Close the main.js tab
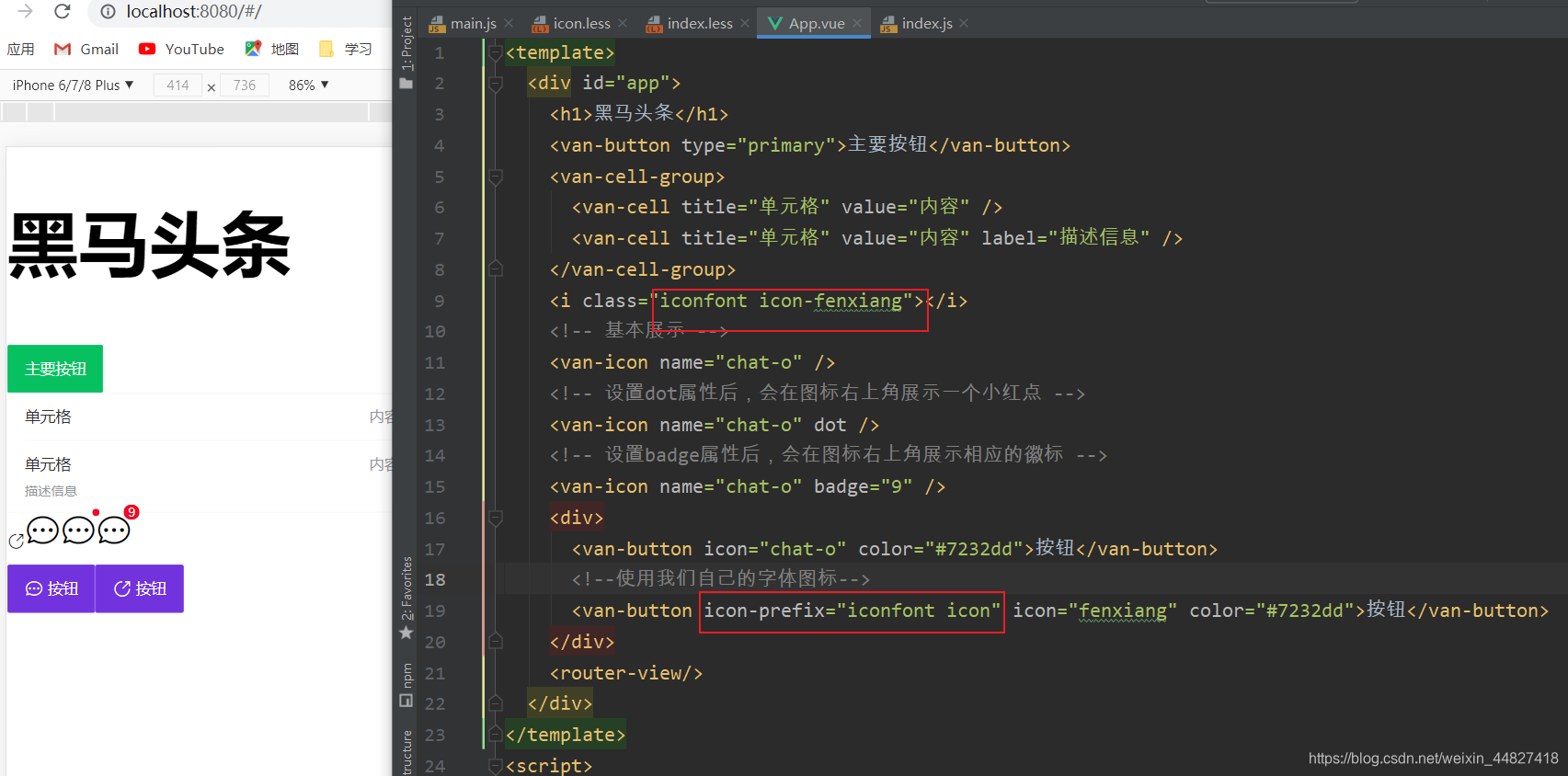 509,23
